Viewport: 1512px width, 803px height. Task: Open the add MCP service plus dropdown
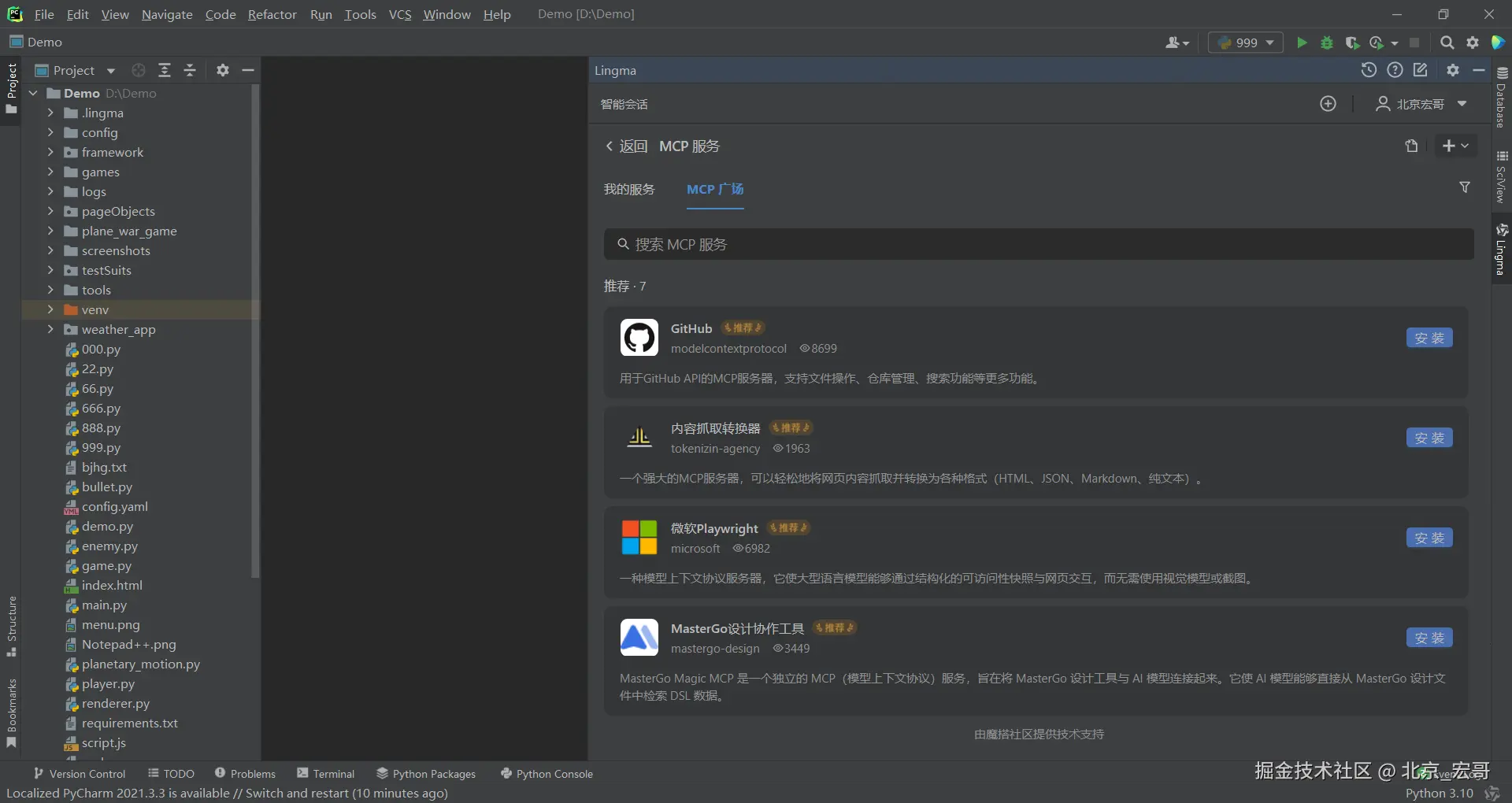(1455, 146)
